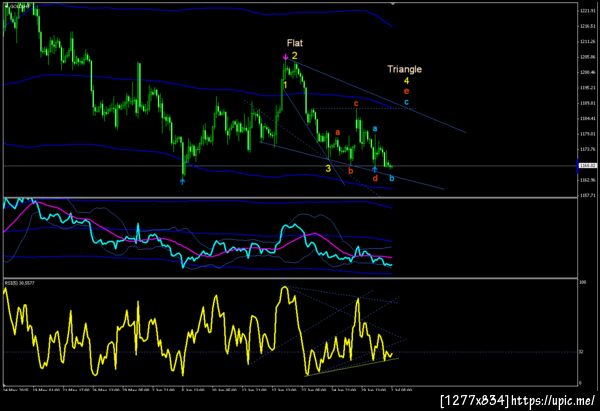Select the light blue wave label 'b'
This screenshot has width=600, height=411.
pos(391,178)
